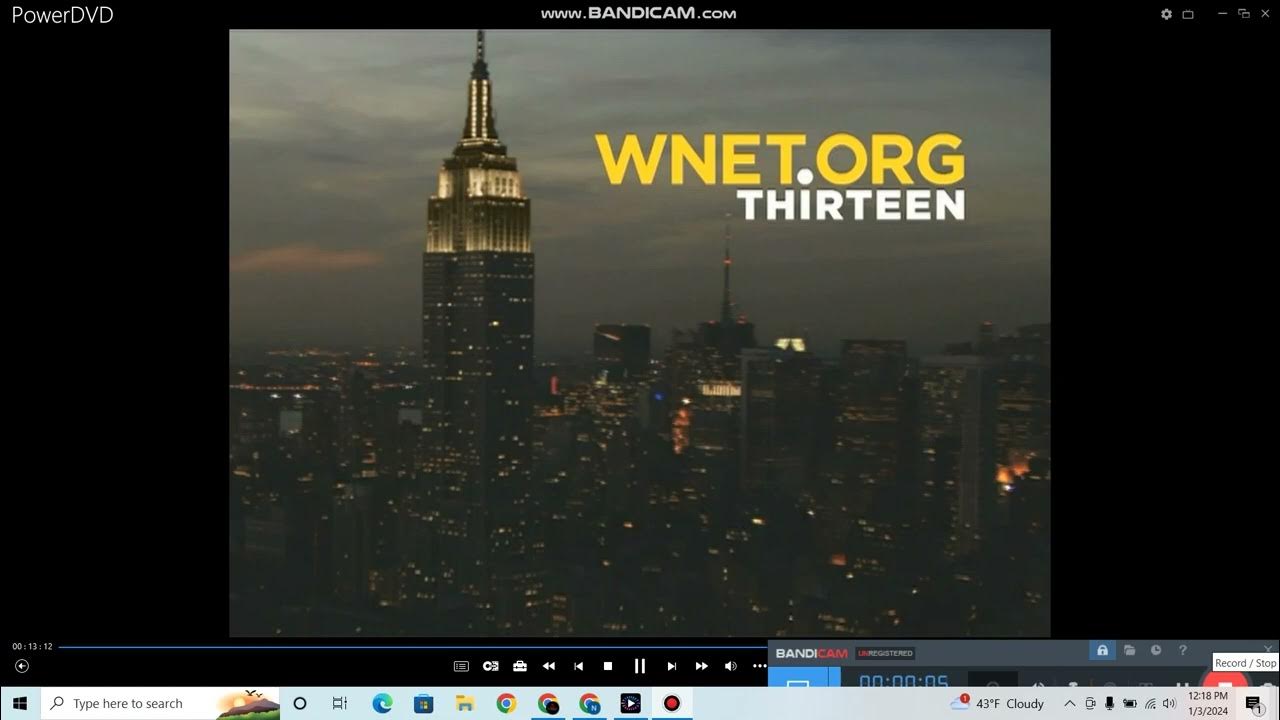Screen dimensions: 1280x720
Task: Open Bandicam taskbar icon
Action: coord(672,703)
